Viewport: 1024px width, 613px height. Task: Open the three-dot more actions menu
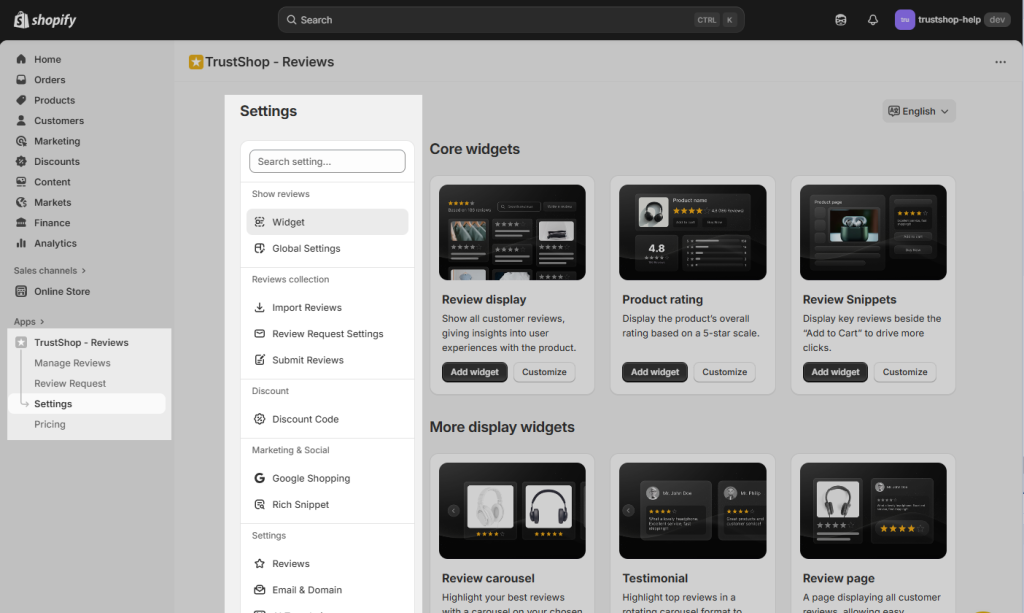1000,62
